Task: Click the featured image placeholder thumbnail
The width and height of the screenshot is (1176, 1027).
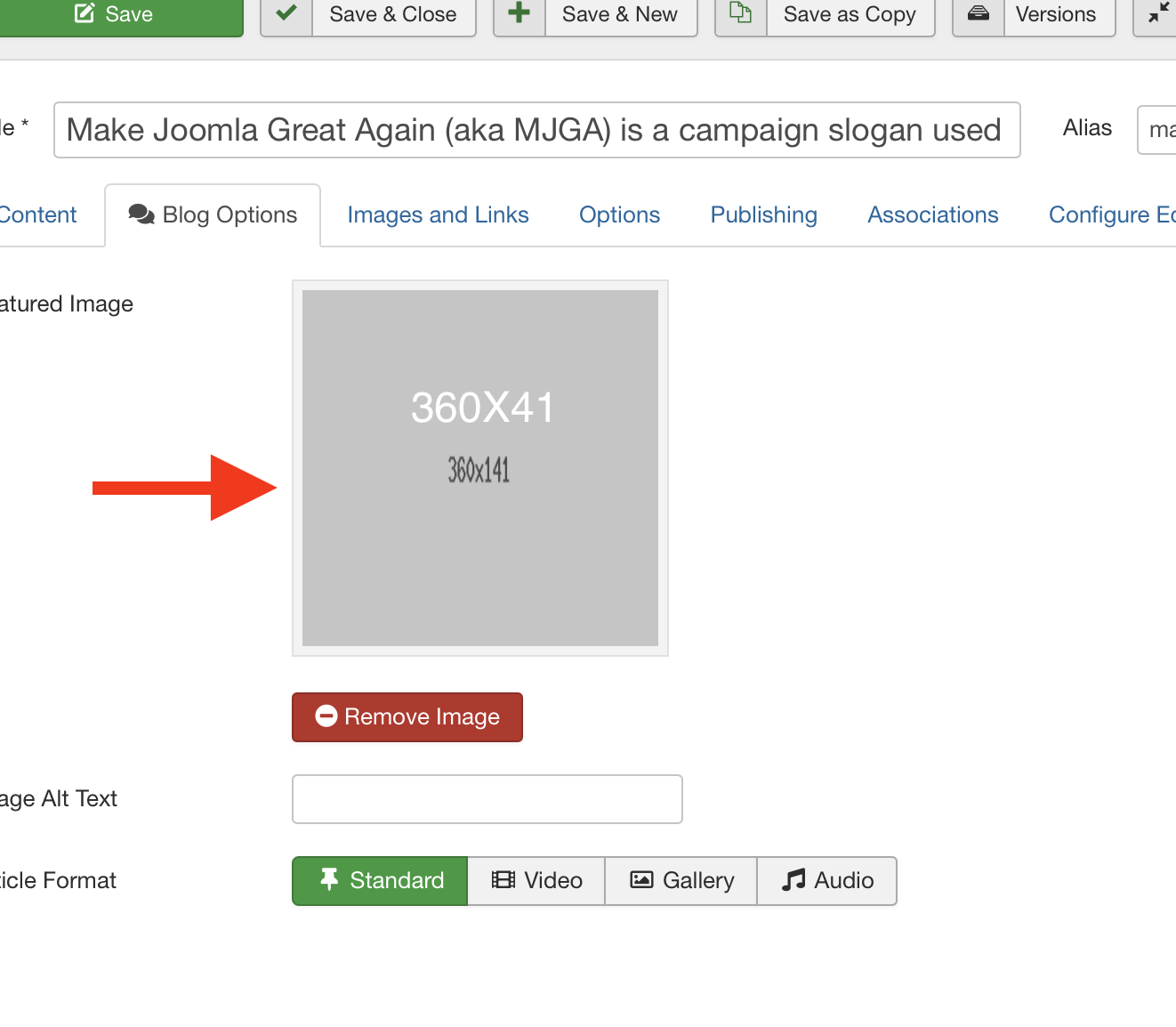Action: pos(480,468)
